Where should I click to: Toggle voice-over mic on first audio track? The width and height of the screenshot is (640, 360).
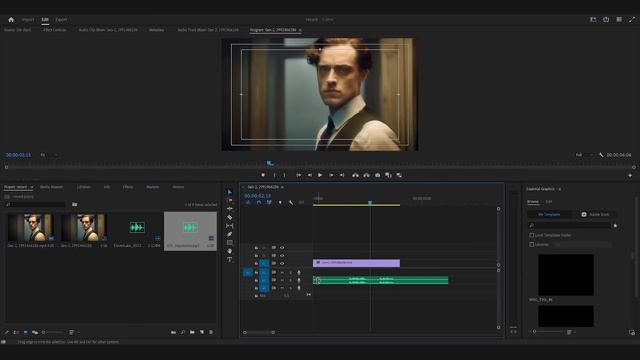(299, 272)
